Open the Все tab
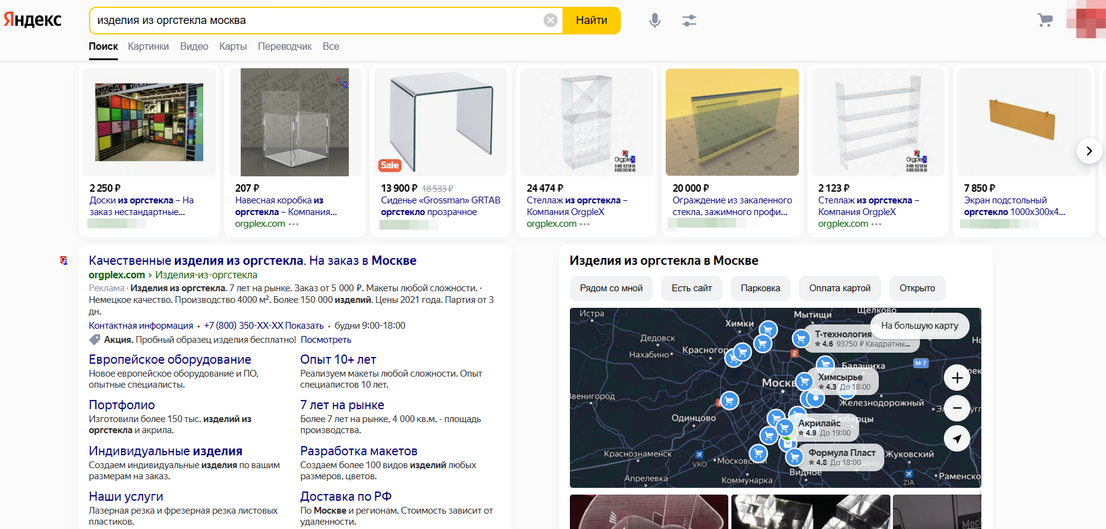1106x529 pixels. (x=331, y=47)
